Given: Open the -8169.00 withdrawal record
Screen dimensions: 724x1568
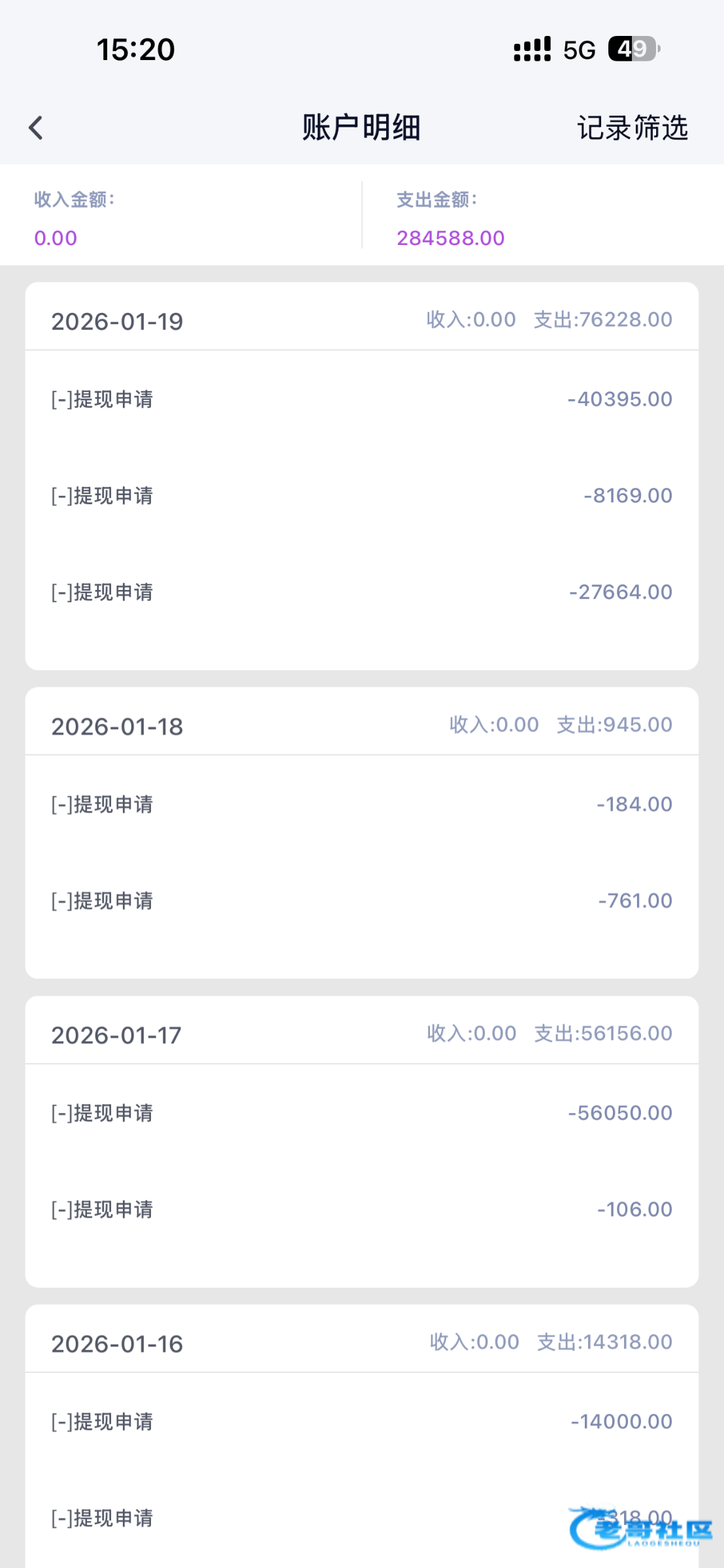Looking at the screenshot, I should 361,496.
